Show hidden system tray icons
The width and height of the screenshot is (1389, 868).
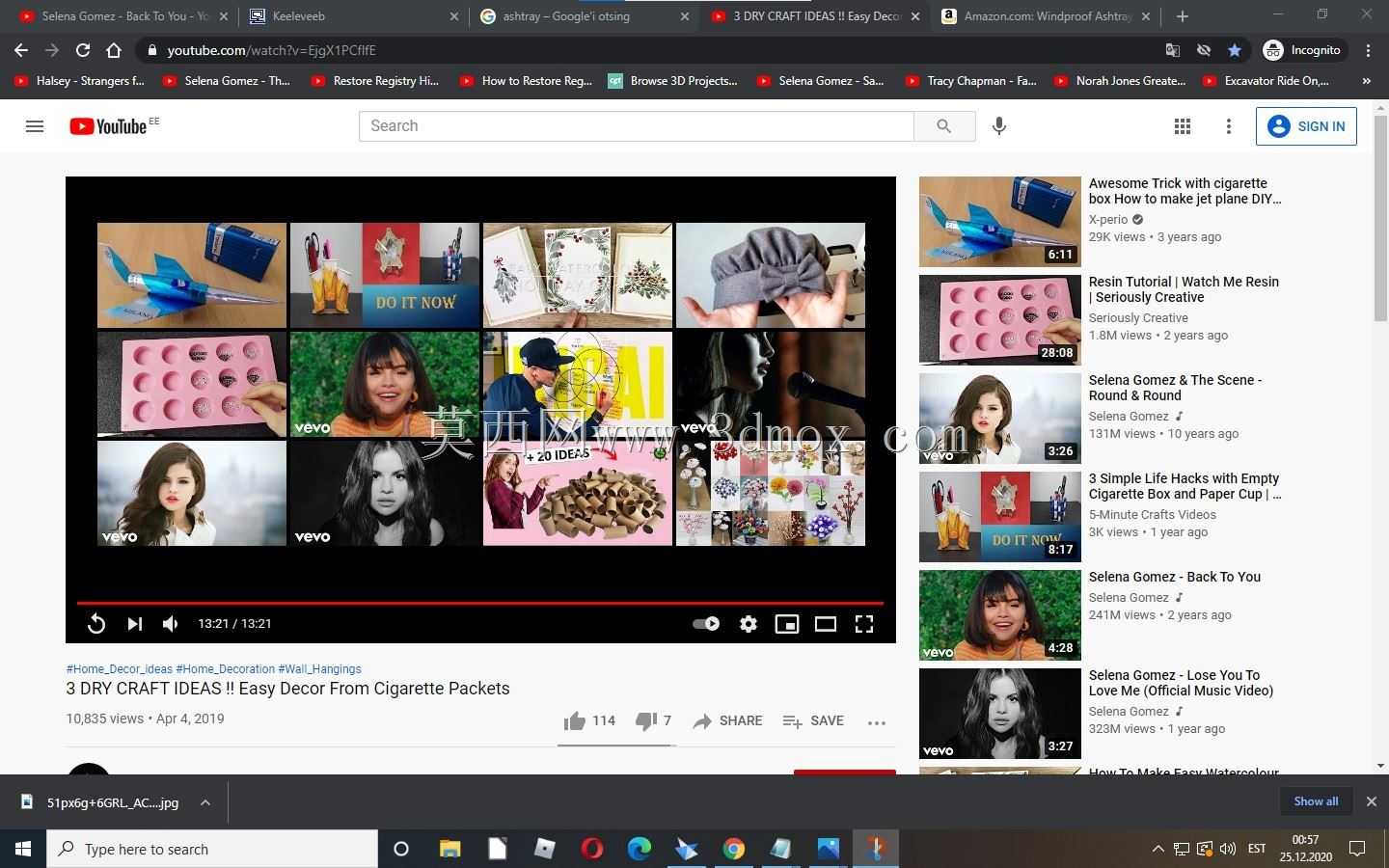coord(1157,849)
